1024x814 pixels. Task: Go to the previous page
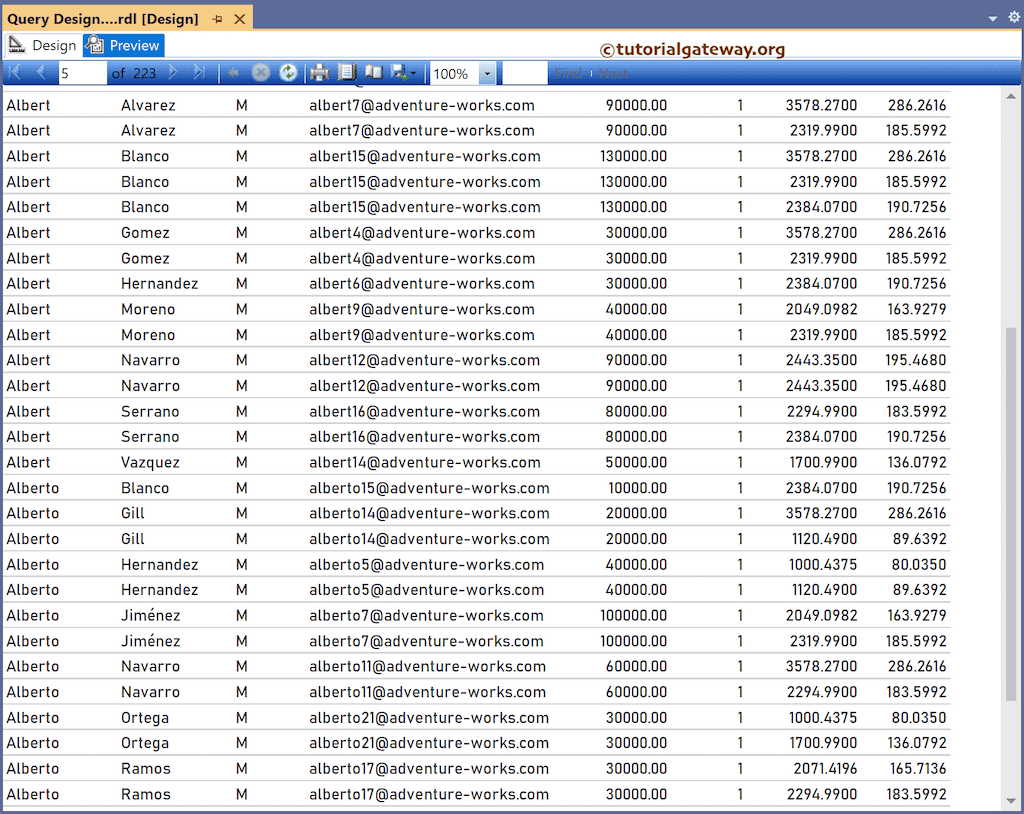pyautogui.click(x=39, y=72)
